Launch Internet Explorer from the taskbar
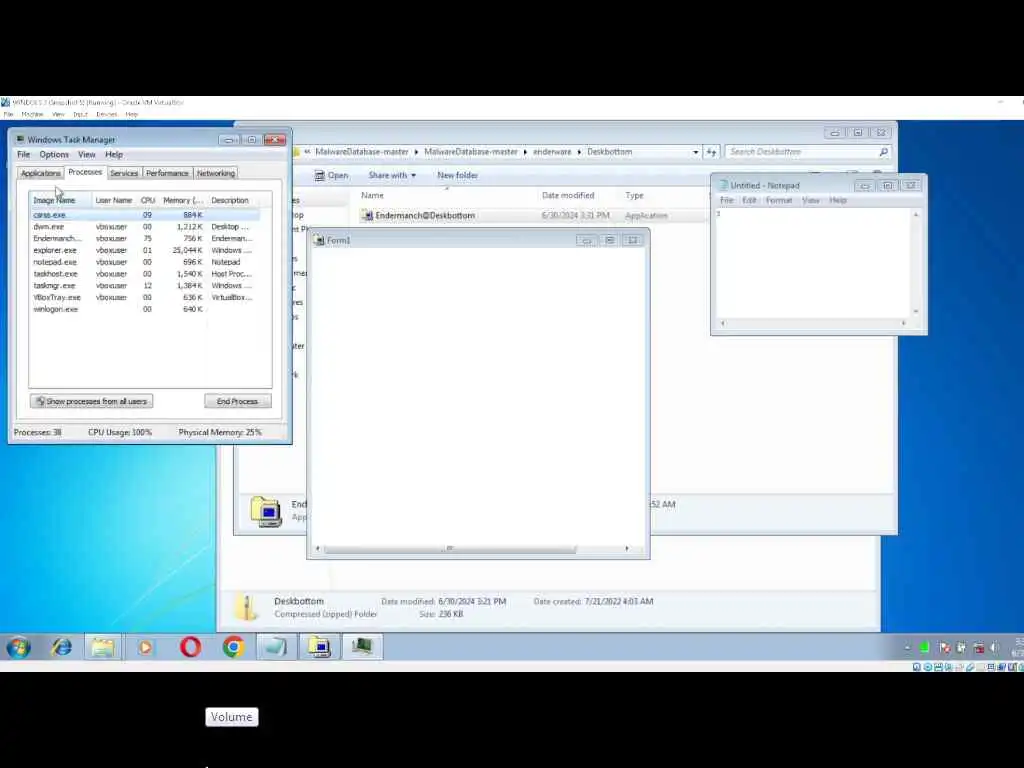The height and width of the screenshot is (768, 1024). coord(62,647)
